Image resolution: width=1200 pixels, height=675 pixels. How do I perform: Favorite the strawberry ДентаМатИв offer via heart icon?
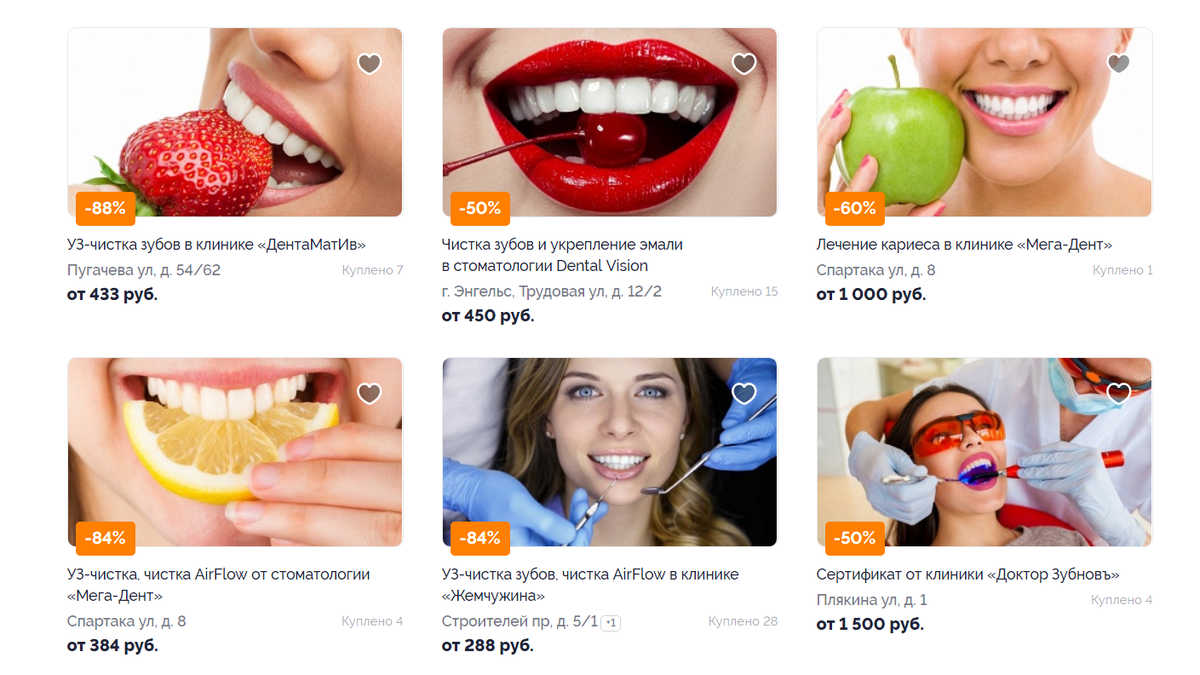coord(369,64)
